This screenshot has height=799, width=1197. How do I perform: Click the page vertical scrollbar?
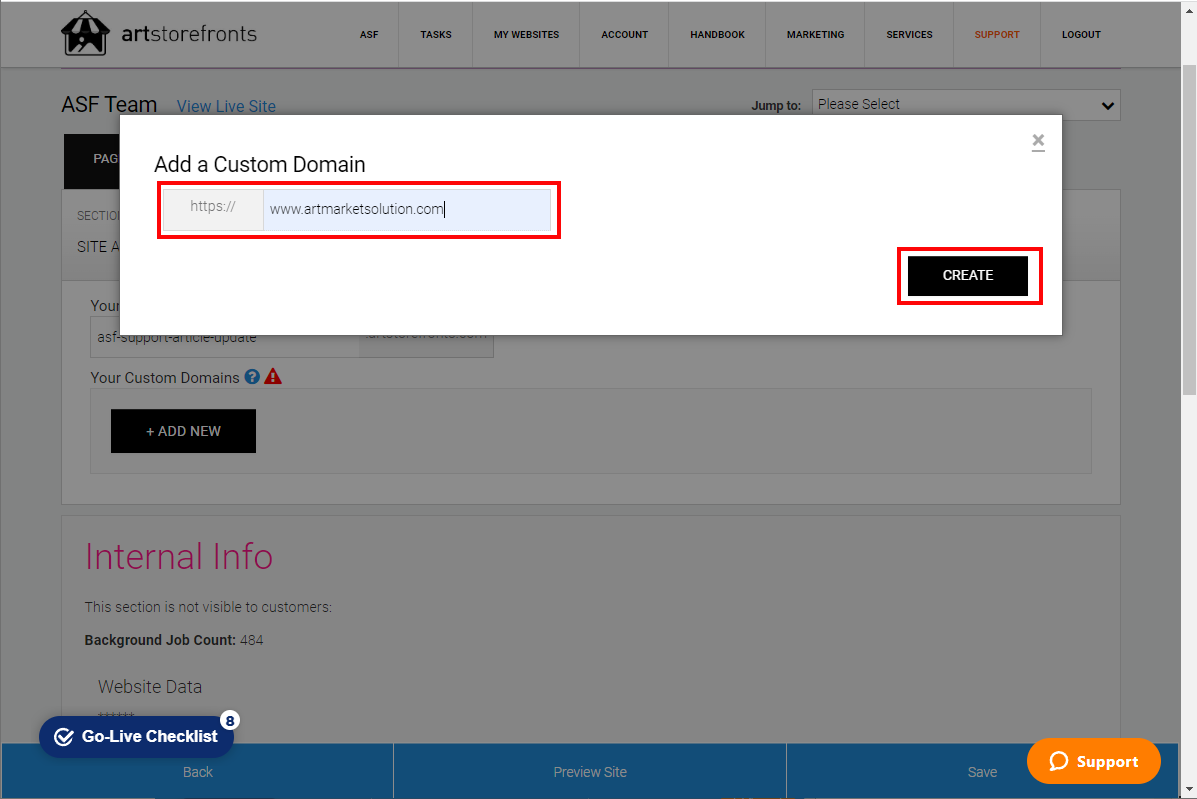tap(1189, 229)
